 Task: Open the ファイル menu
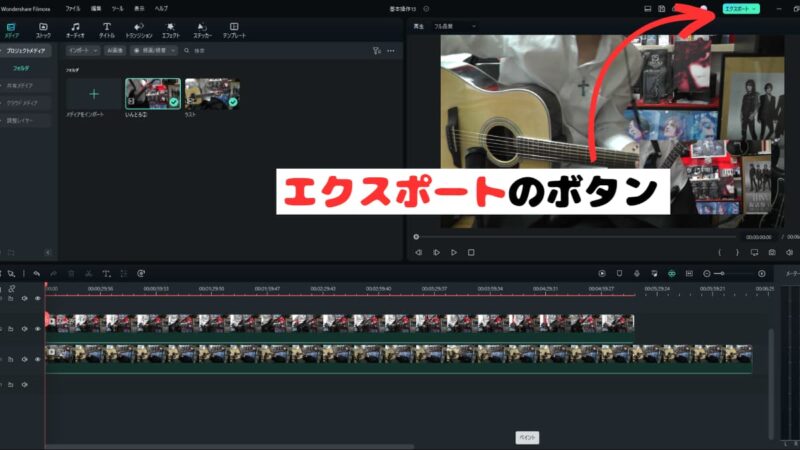[x=72, y=9]
